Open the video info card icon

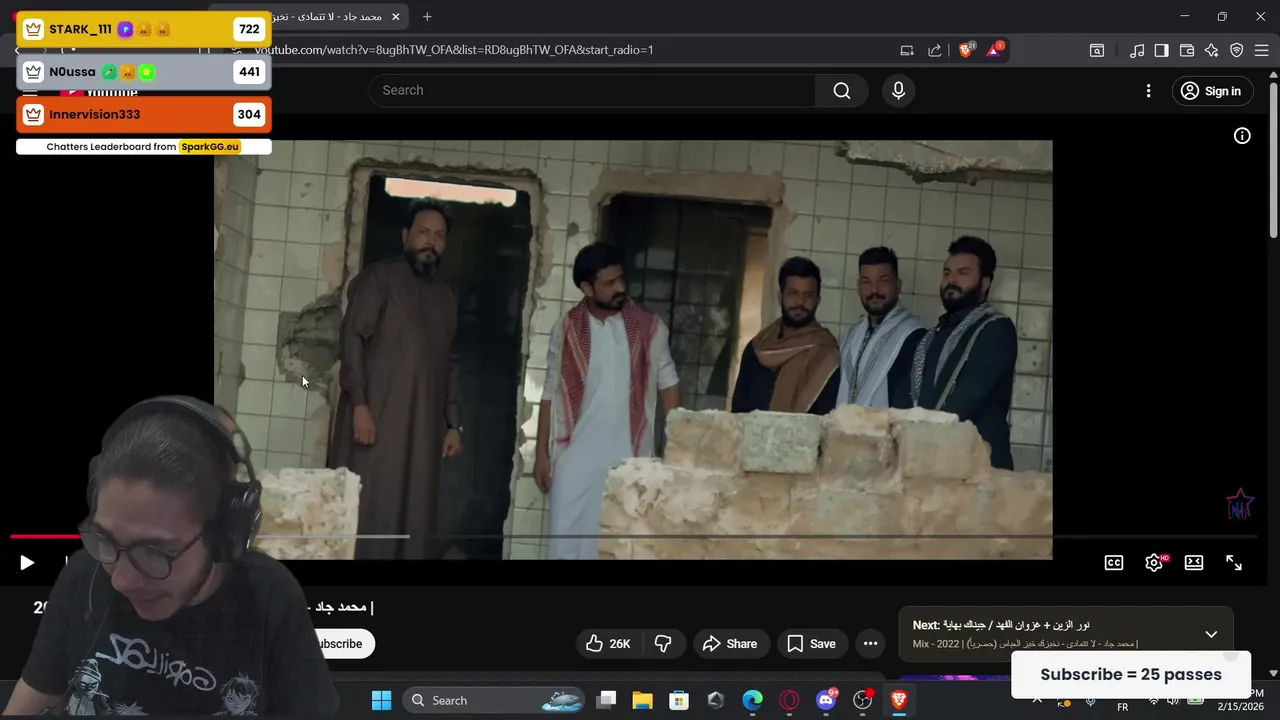point(1242,136)
